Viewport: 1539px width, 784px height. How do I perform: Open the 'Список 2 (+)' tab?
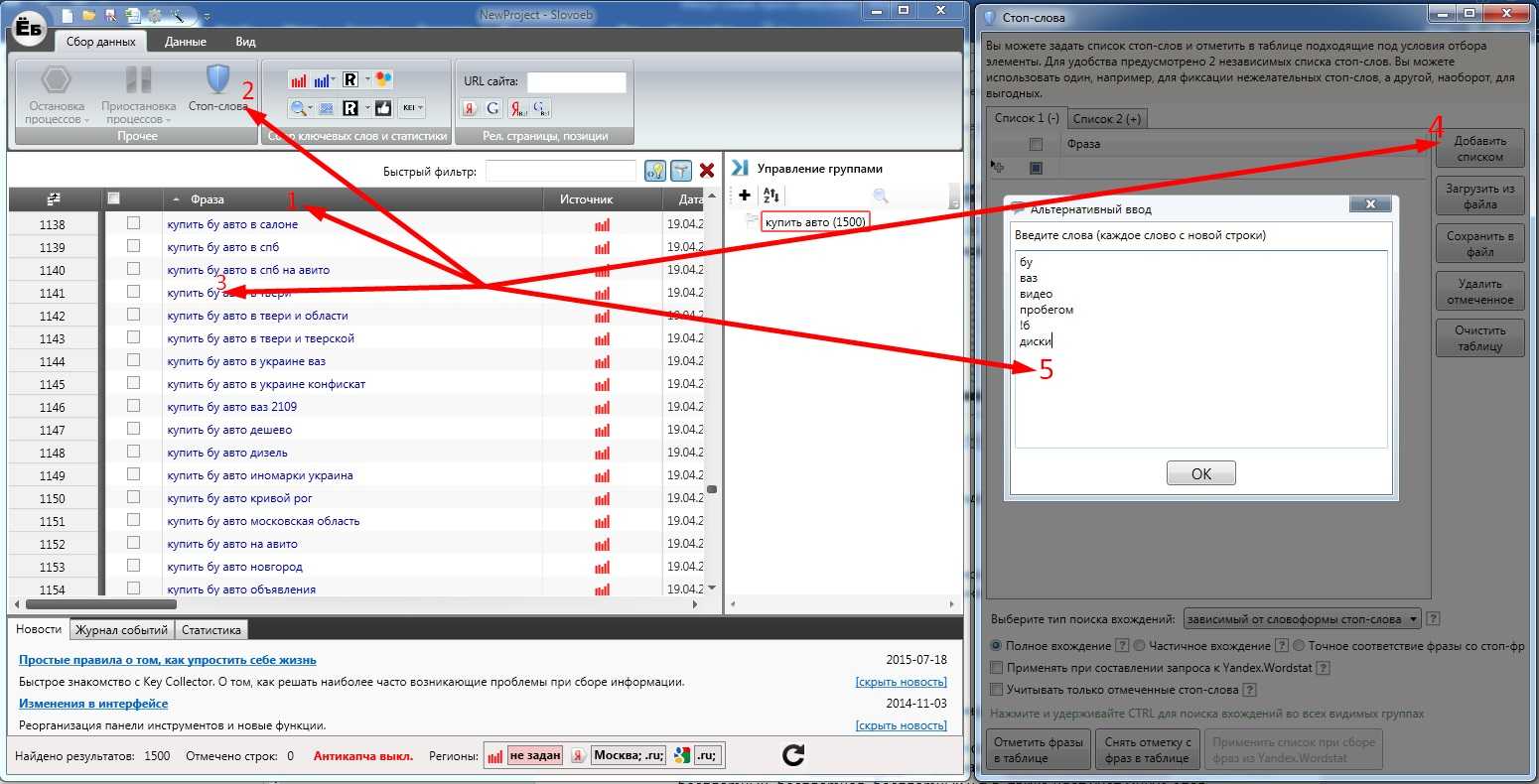coord(1106,118)
